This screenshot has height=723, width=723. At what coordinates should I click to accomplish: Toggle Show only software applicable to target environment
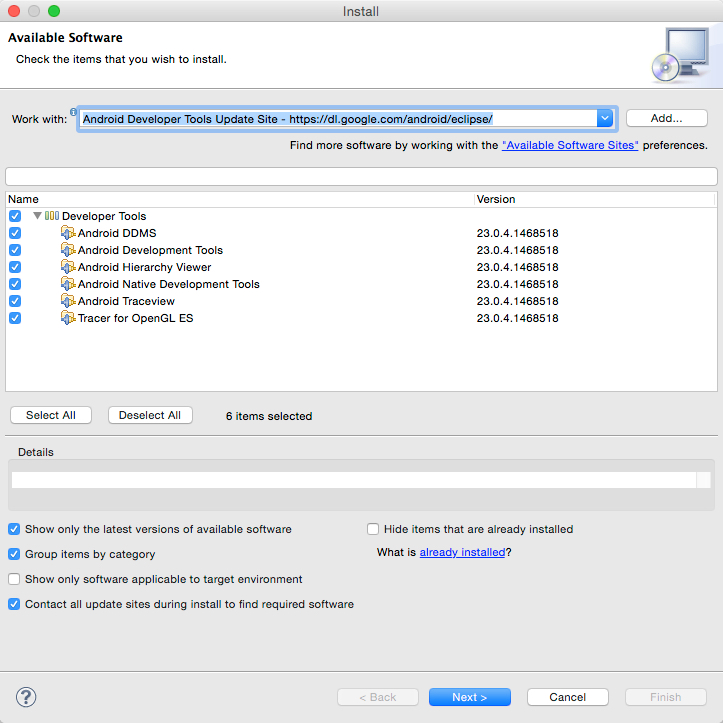pyautogui.click(x=15, y=579)
